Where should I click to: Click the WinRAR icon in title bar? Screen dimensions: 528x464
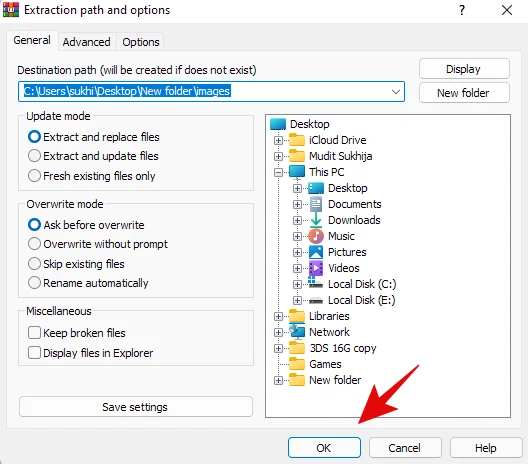click(11, 9)
